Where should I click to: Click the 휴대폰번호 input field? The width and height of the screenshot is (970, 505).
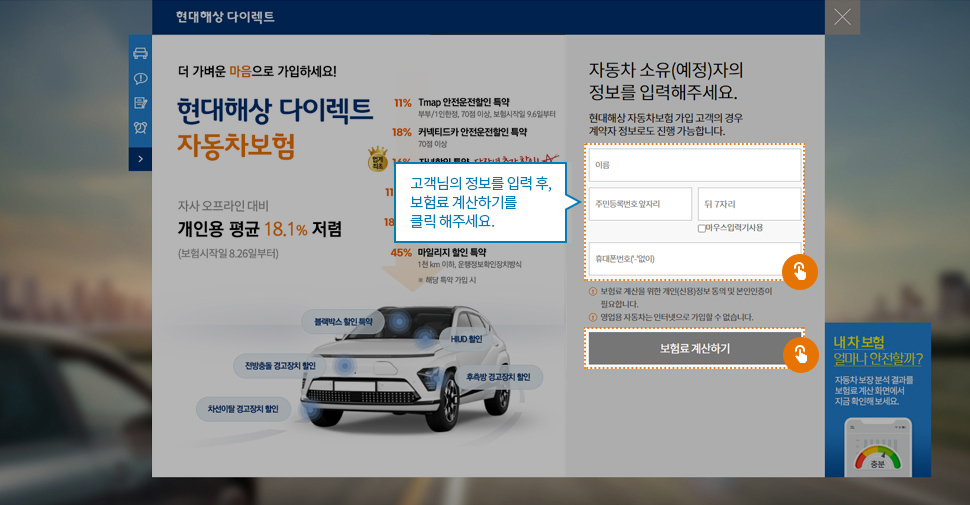click(x=695, y=259)
